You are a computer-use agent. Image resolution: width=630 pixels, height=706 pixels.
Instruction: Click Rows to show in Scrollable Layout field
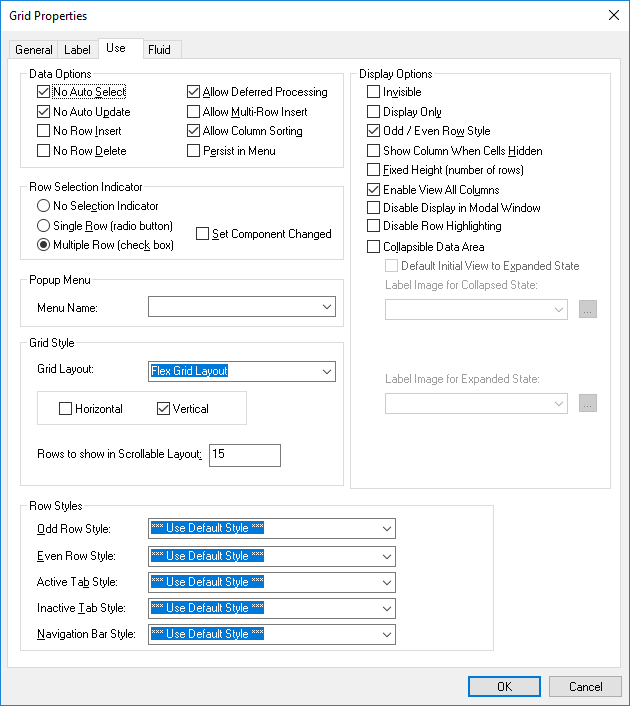click(245, 455)
